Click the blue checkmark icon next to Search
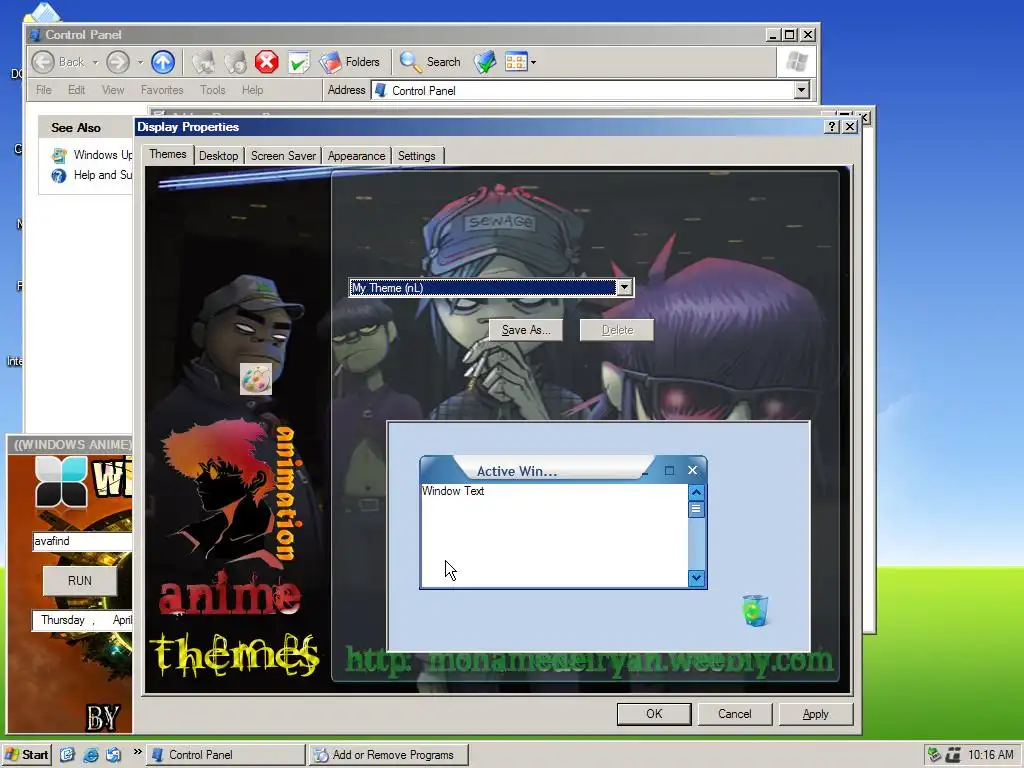 tap(485, 62)
